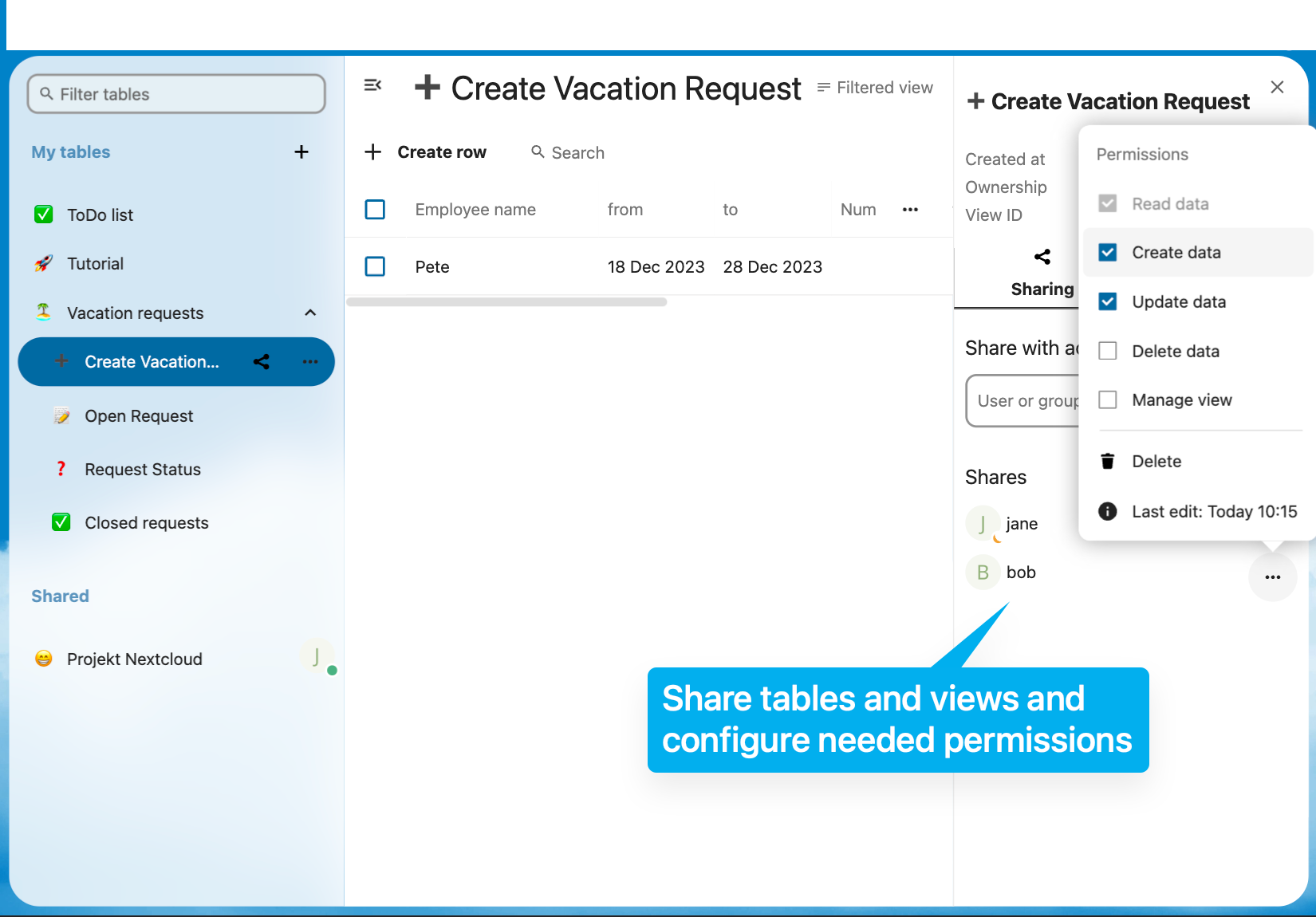Collapse the navigation sidebar toggle icon

click(372, 85)
